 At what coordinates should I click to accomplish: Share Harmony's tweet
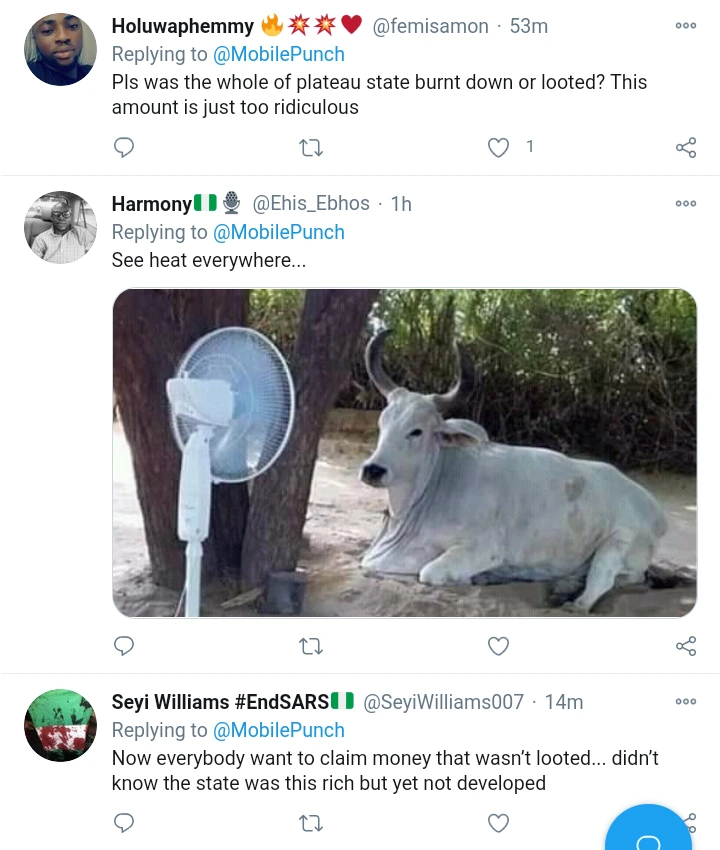click(686, 646)
